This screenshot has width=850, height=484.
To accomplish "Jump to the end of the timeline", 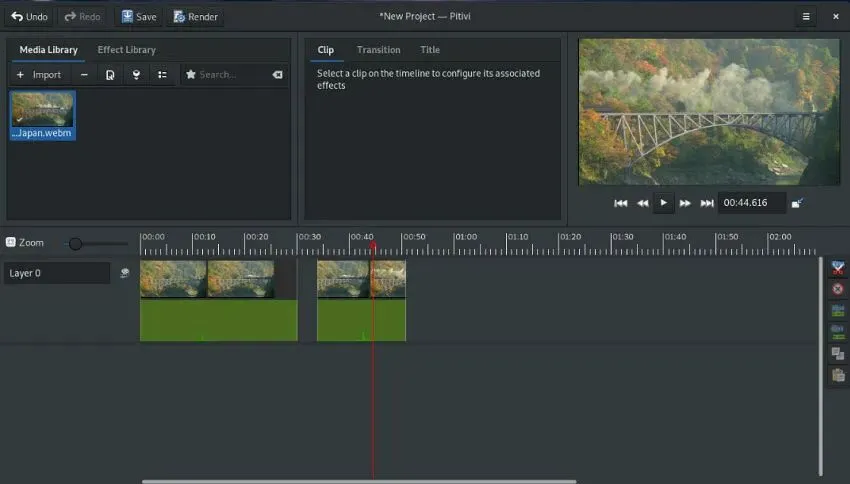I will point(707,203).
